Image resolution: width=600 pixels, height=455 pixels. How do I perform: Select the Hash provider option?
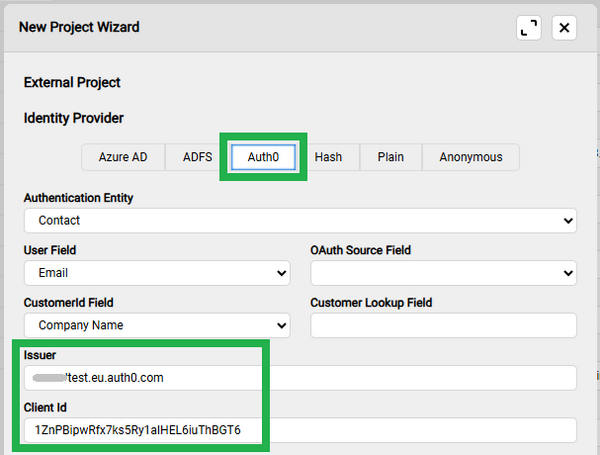(x=328, y=157)
